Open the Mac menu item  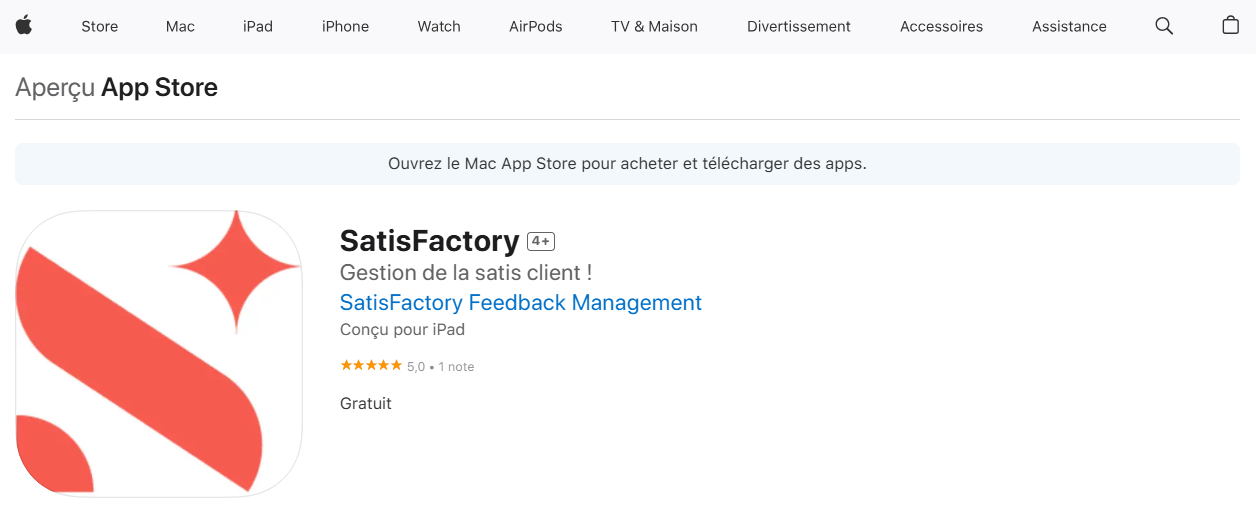click(x=180, y=27)
